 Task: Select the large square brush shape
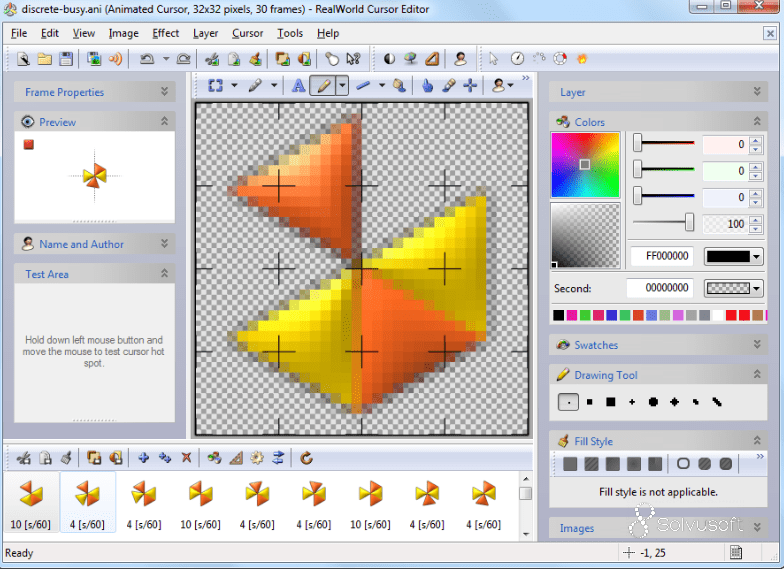point(610,402)
